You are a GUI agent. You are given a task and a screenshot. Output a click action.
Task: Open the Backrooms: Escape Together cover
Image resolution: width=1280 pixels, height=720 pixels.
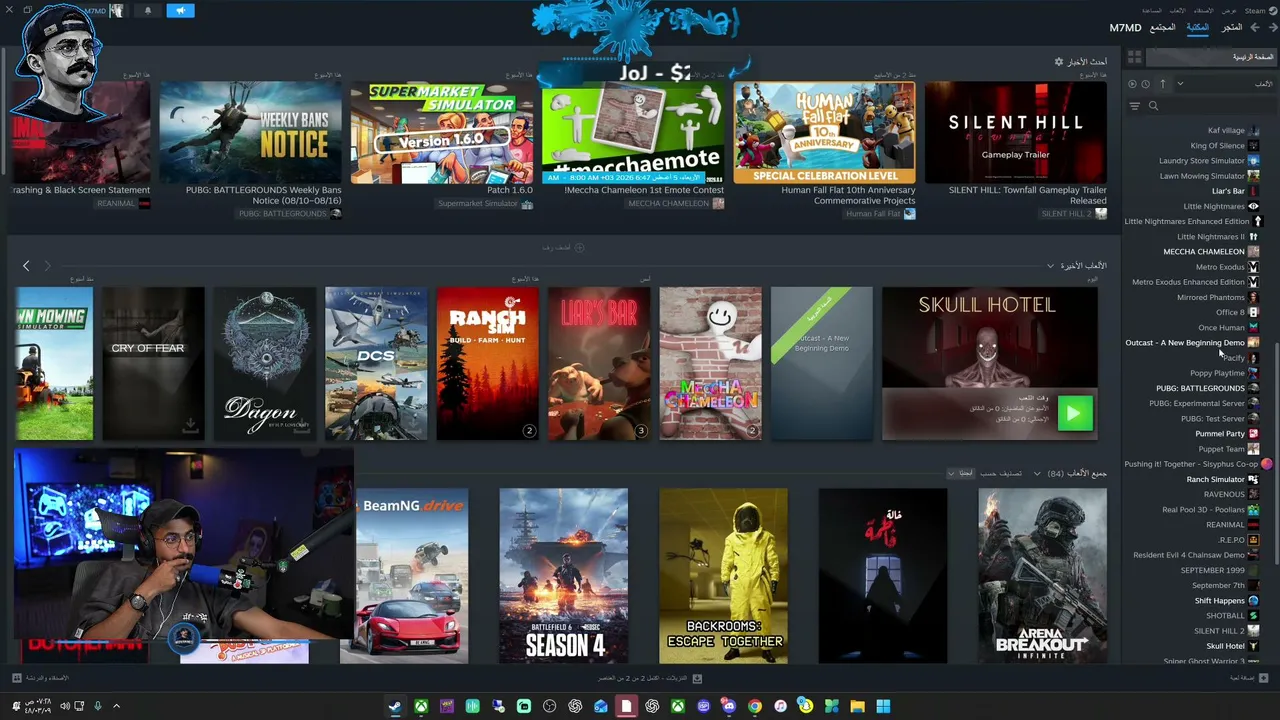(x=723, y=575)
